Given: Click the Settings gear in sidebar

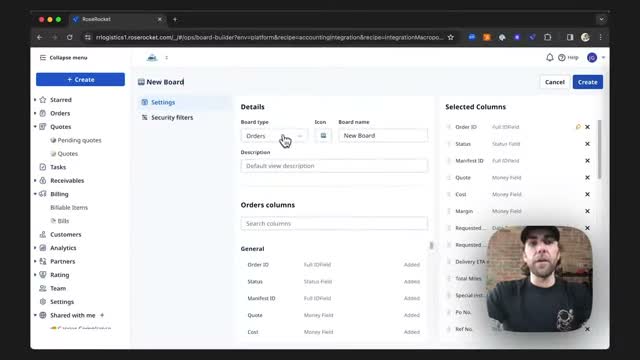Looking at the screenshot, I should [x=43, y=302].
